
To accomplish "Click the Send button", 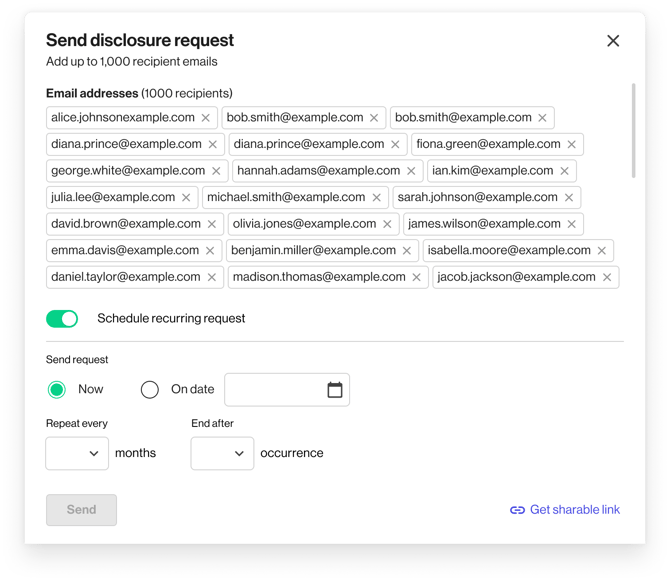I will point(81,510).
